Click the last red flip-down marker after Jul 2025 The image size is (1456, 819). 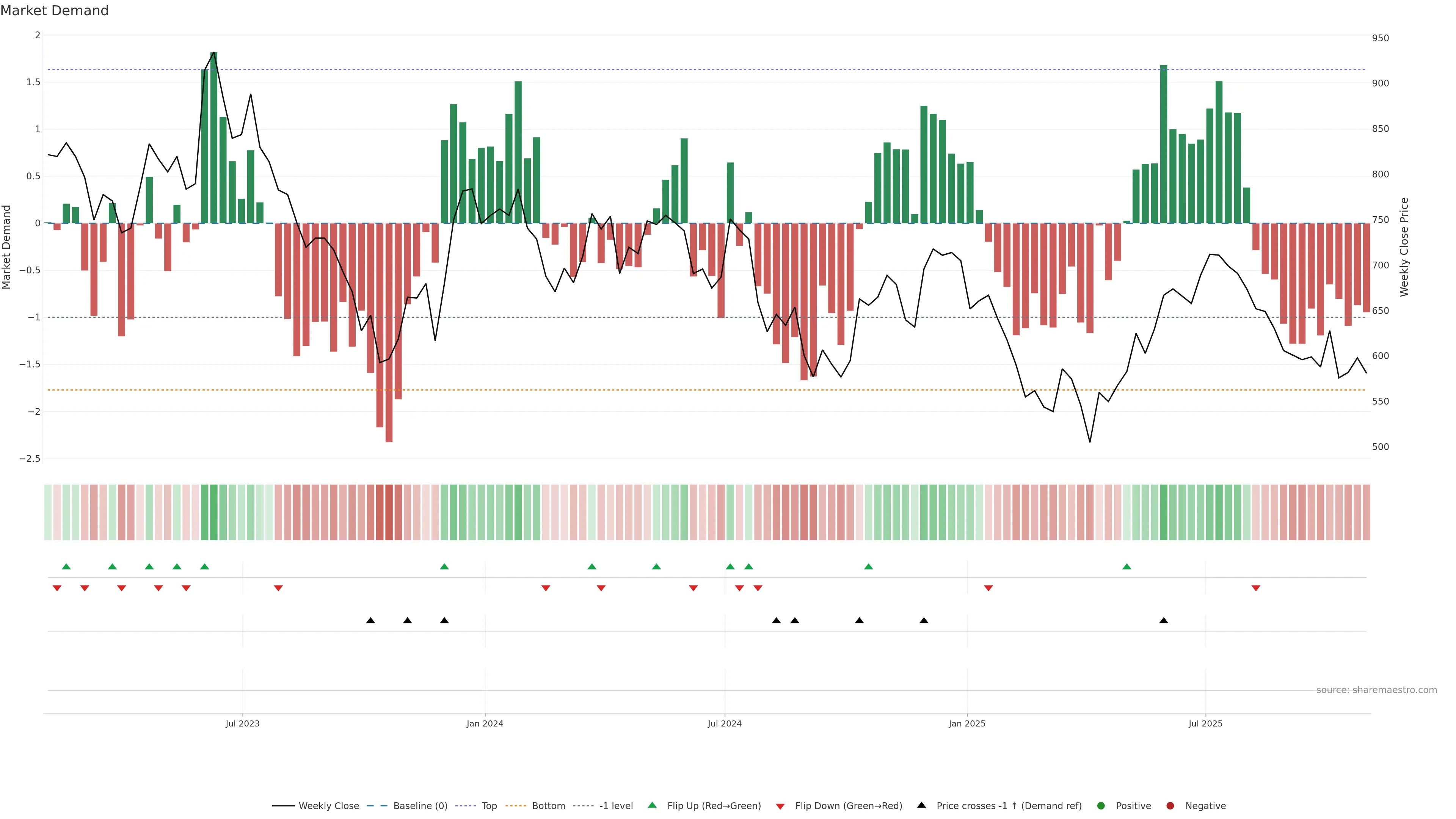pyautogui.click(x=1255, y=588)
